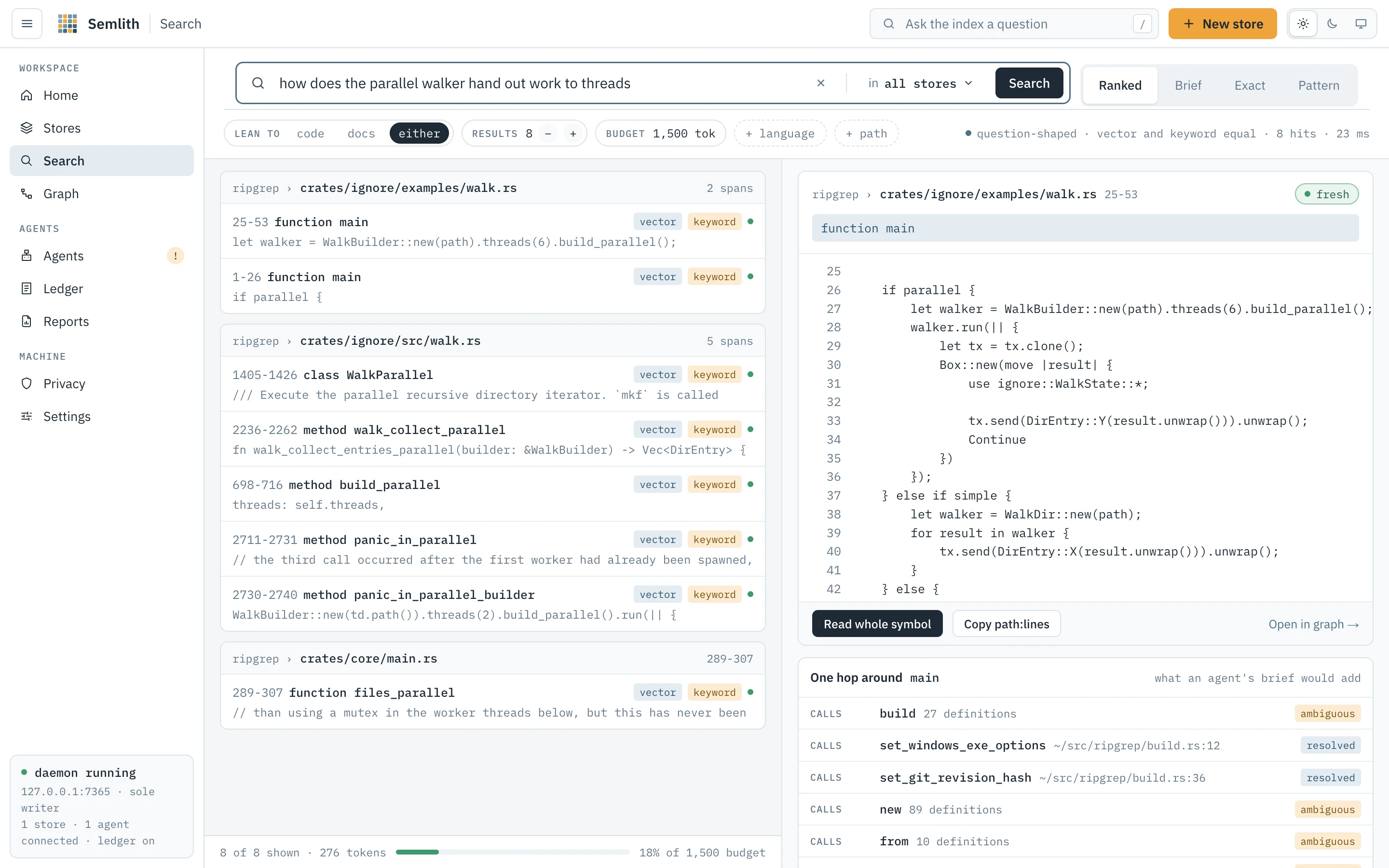Open Settings in the sidebar
The width and height of the screenshot is (1389, 868).
(x=102, y=416)
